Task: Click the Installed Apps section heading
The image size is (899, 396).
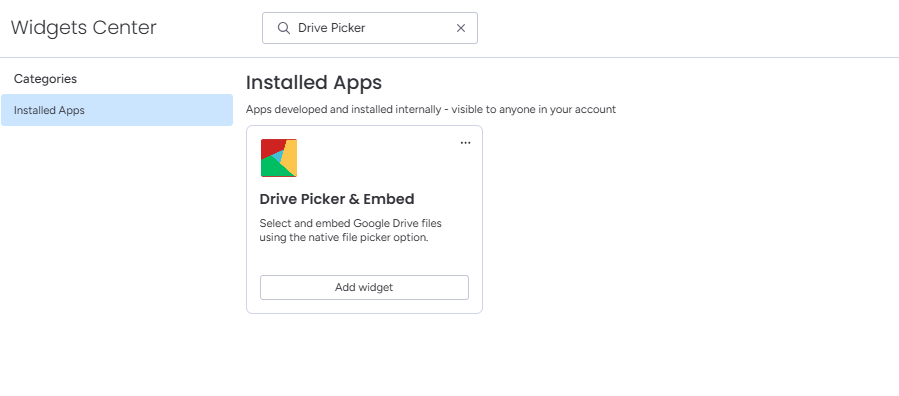Action: point(314,83)
